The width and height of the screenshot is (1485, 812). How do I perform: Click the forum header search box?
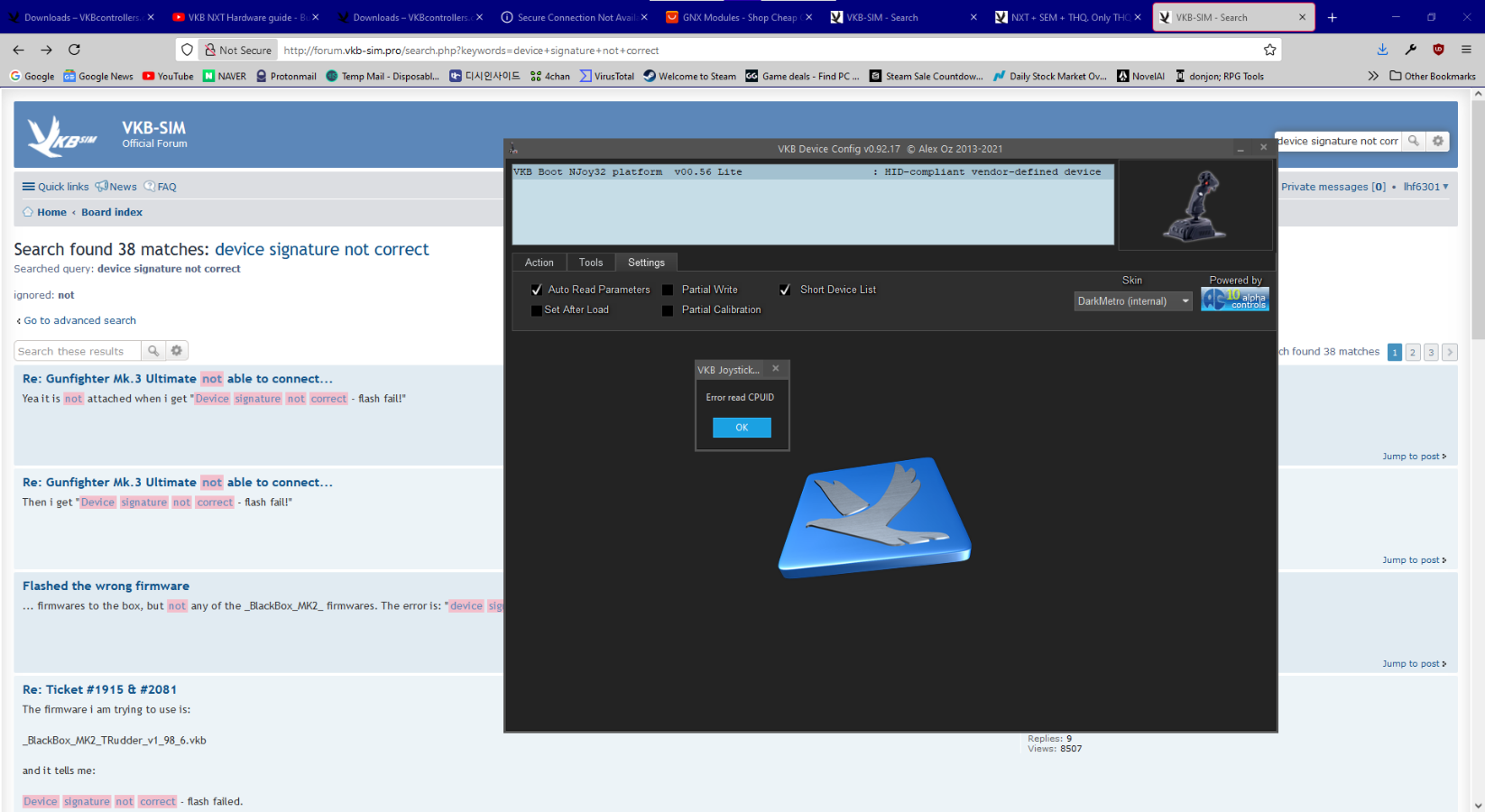coord(1338,141)
